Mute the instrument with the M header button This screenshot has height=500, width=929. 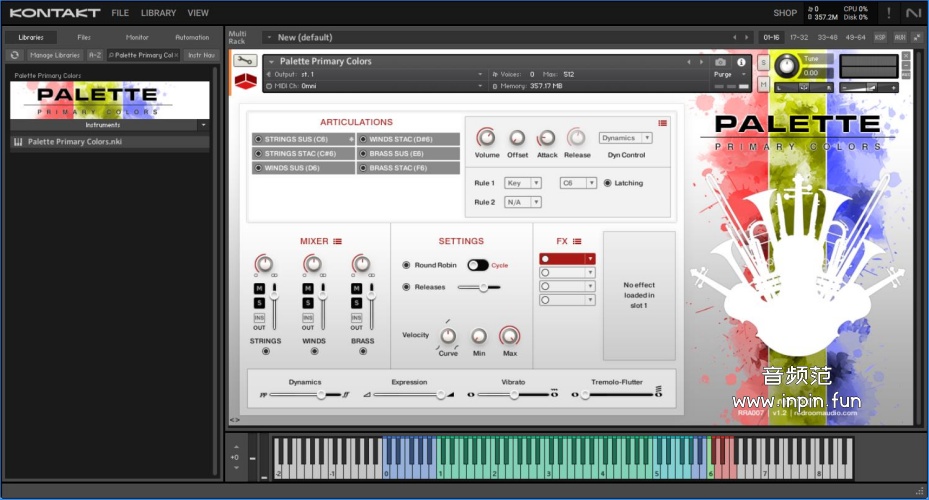pos(763,85)
